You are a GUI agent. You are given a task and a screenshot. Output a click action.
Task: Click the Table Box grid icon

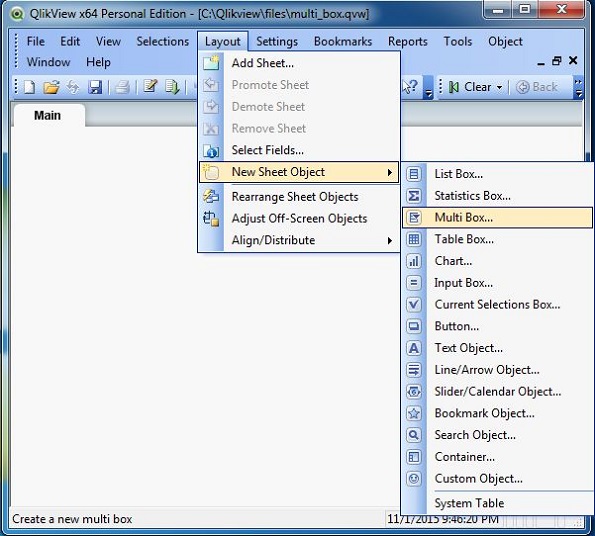tap(414, 239)
